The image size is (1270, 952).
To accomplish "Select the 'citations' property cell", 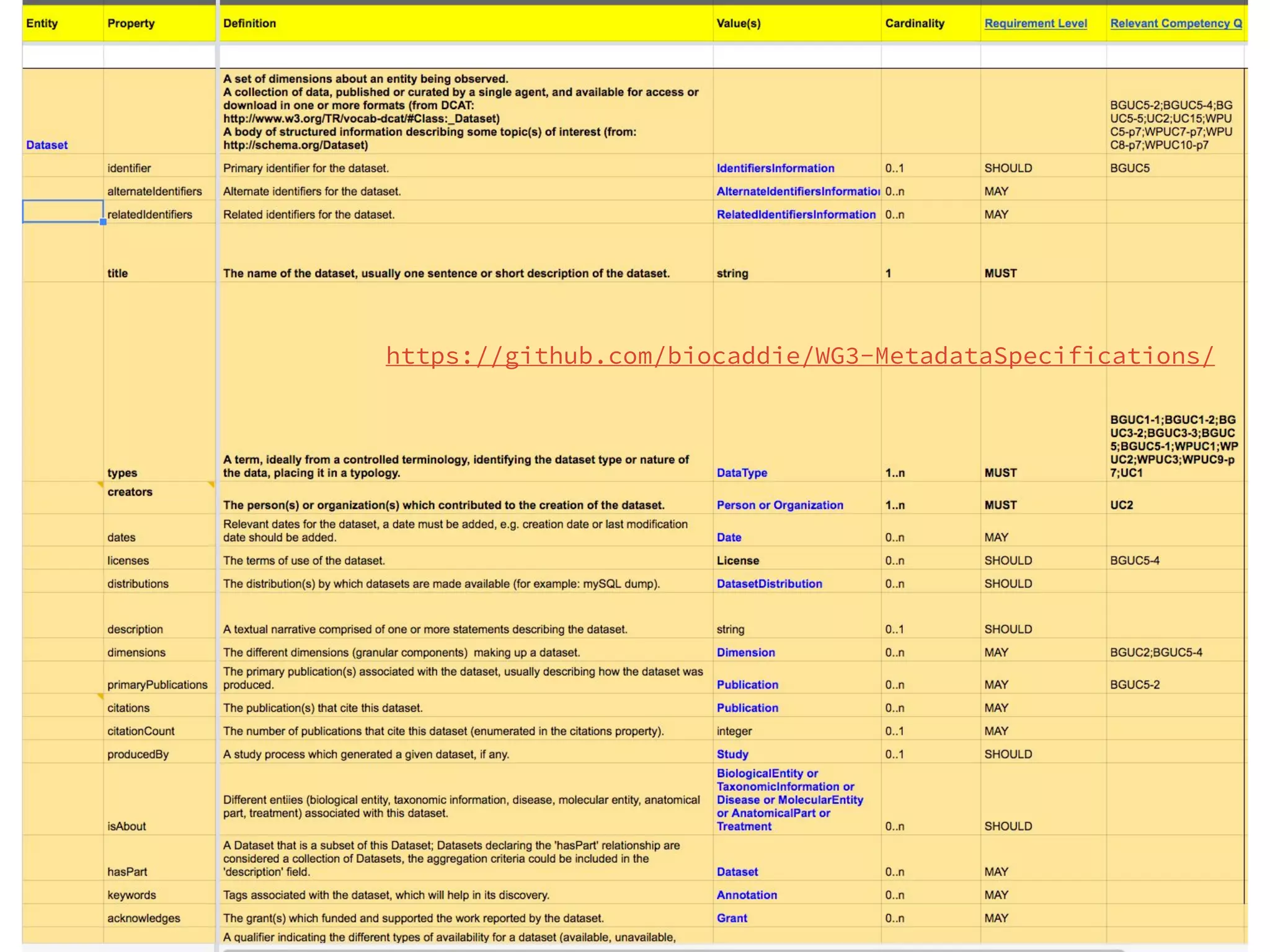I will coord(159,705).
